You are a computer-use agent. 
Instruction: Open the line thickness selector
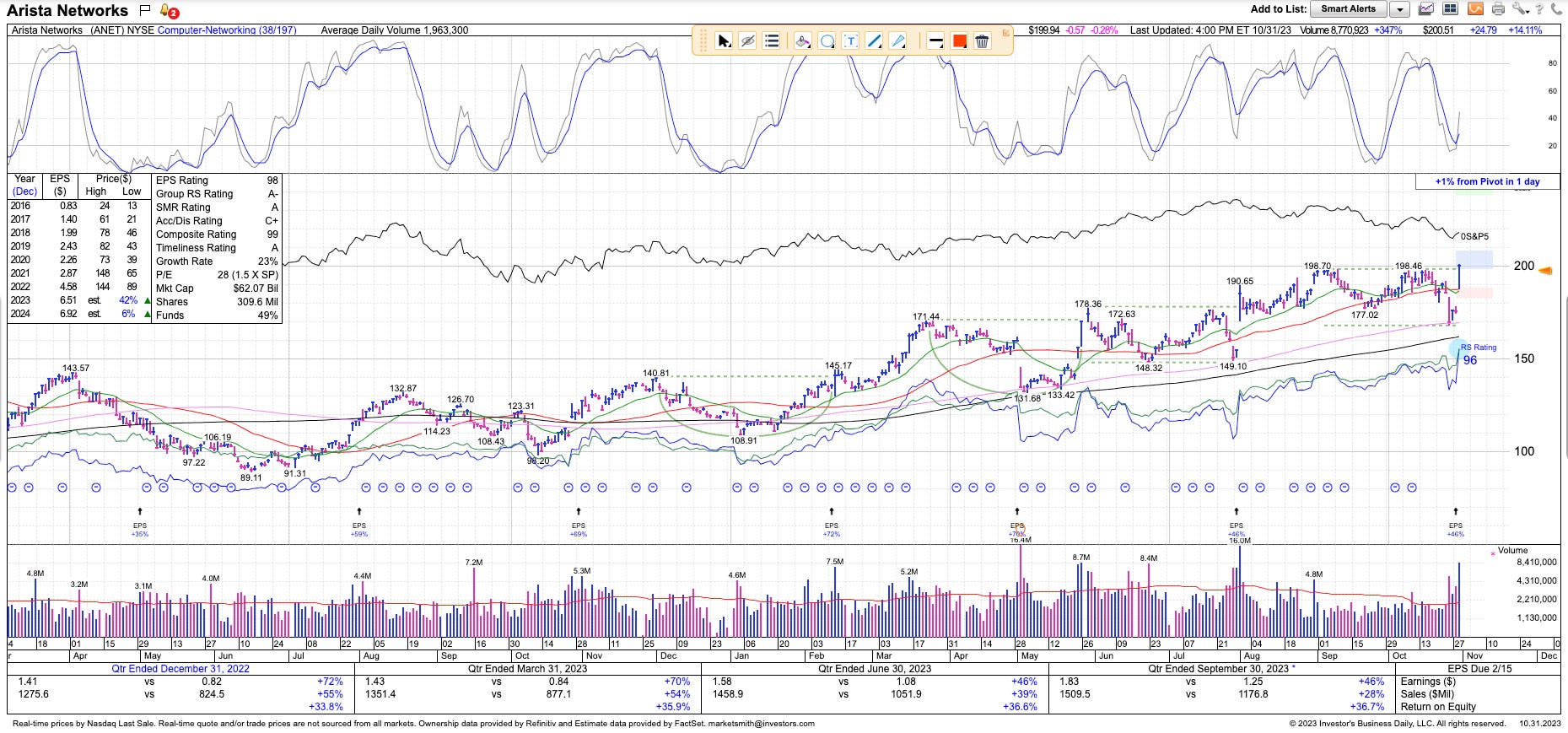(935, 40)
